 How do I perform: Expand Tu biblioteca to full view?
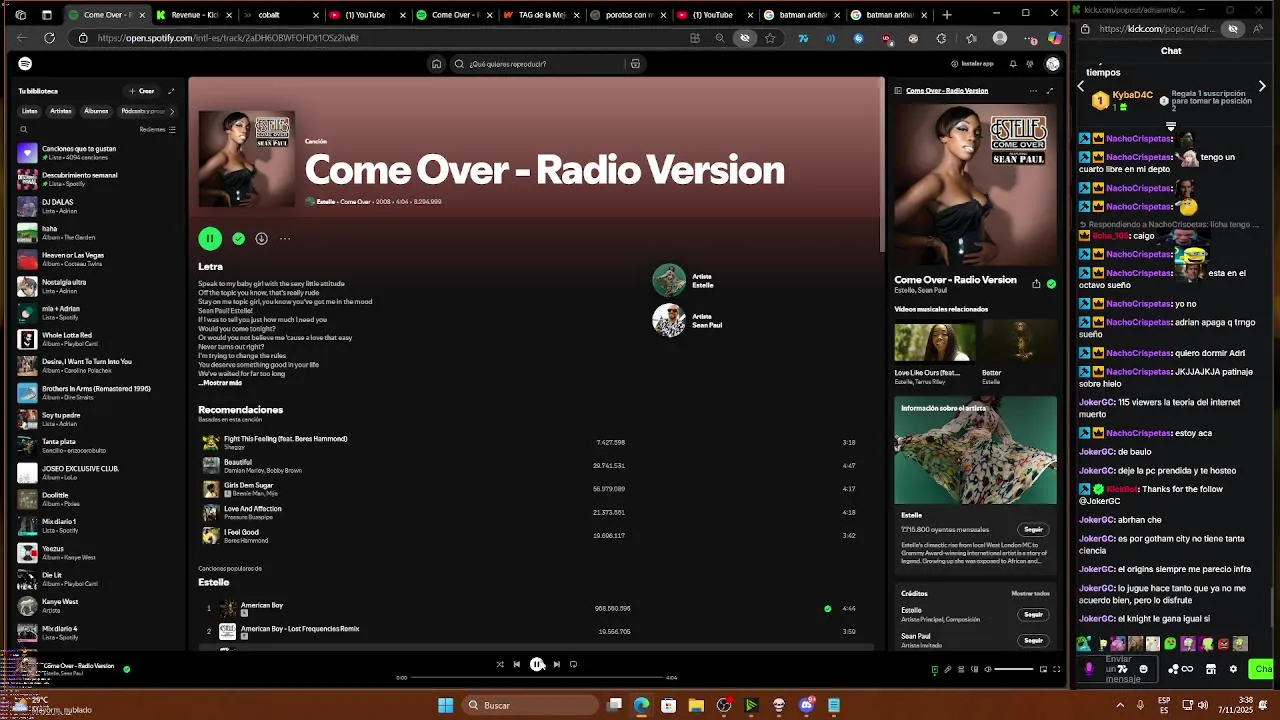(171, 91)
